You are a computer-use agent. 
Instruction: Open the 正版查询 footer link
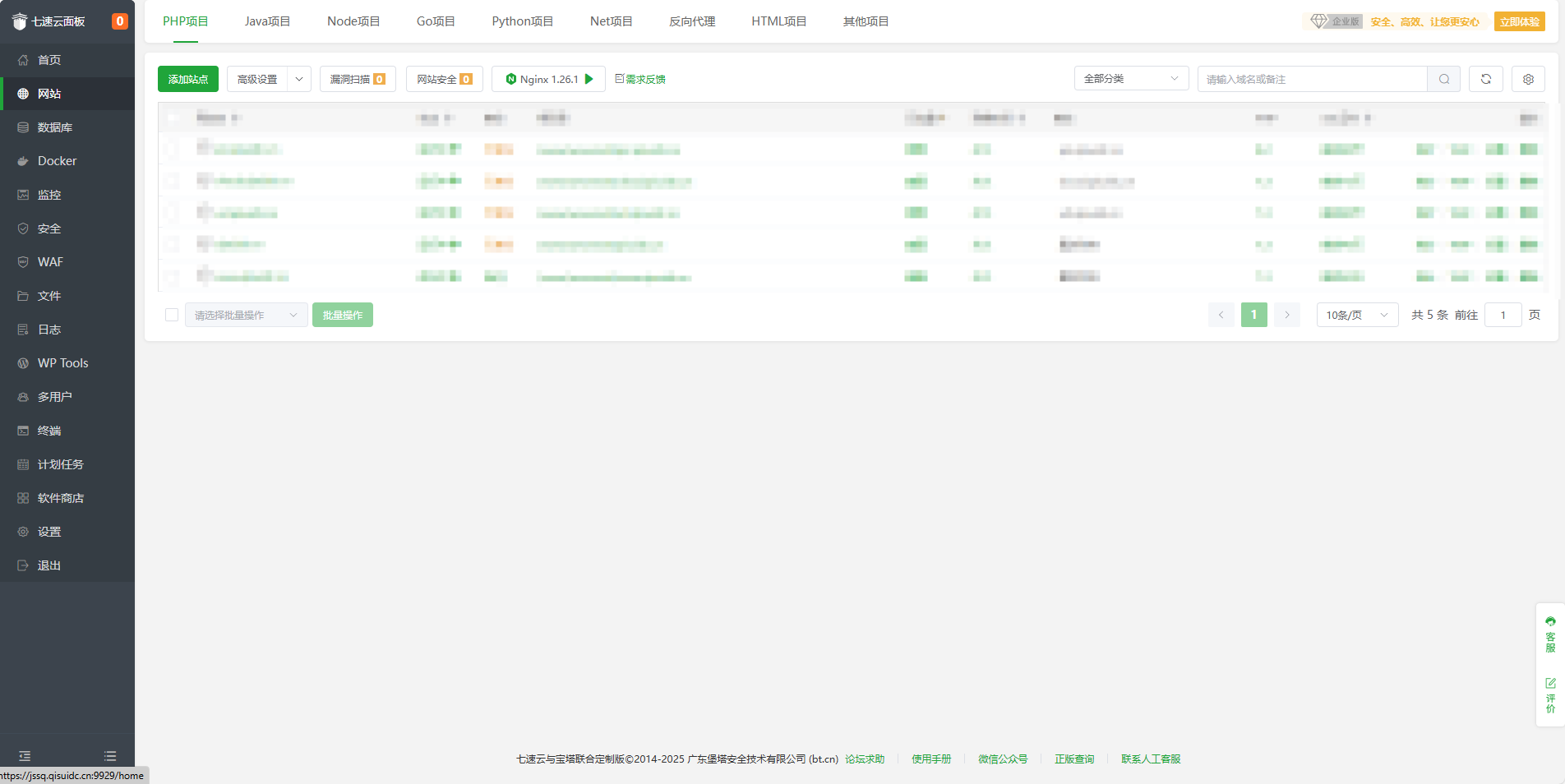[x=1074, y=759]
